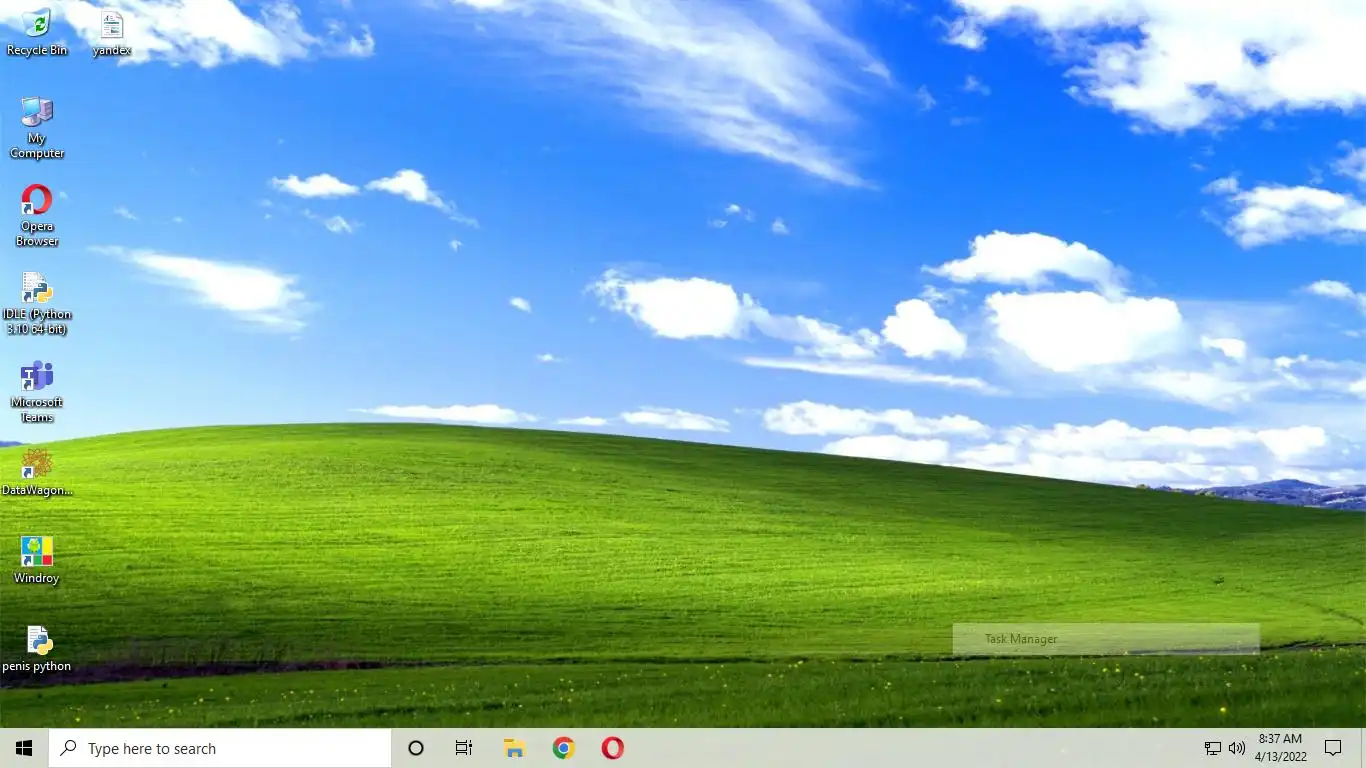Viewport: 1366px width, 768px height.
Task: Select the IDLE Python 3.10 shortcut
Action: click(37, 303)
